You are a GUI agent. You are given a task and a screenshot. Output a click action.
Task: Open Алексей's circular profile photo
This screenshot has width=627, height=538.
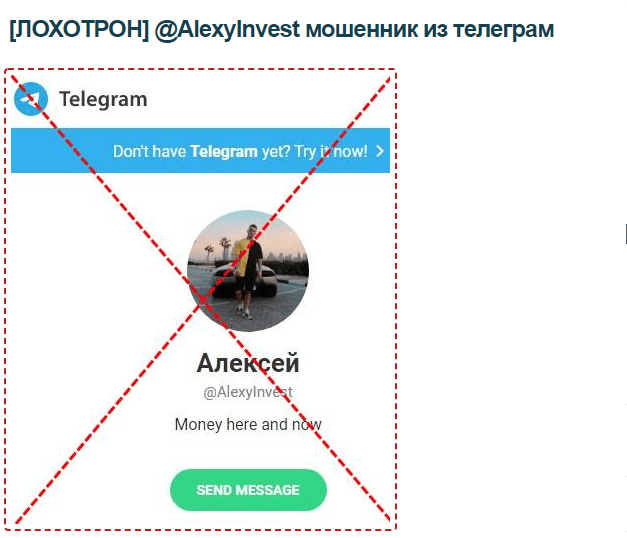[248, 271]
